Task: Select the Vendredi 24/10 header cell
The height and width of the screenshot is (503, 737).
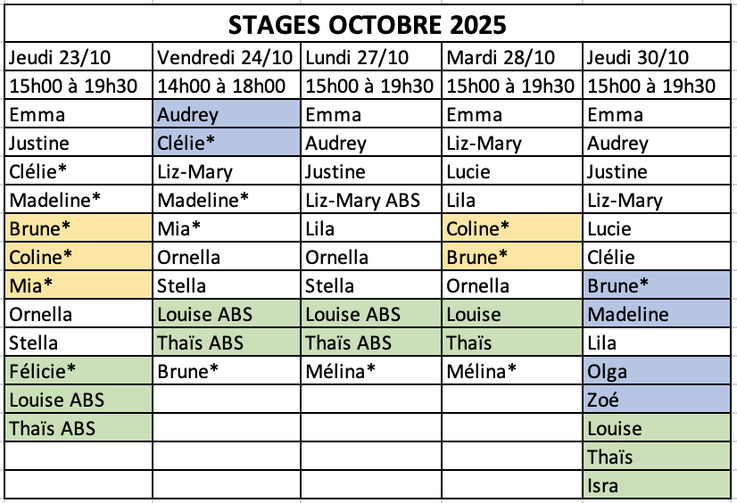Action: pyautogui.click(x=227, y=56)
